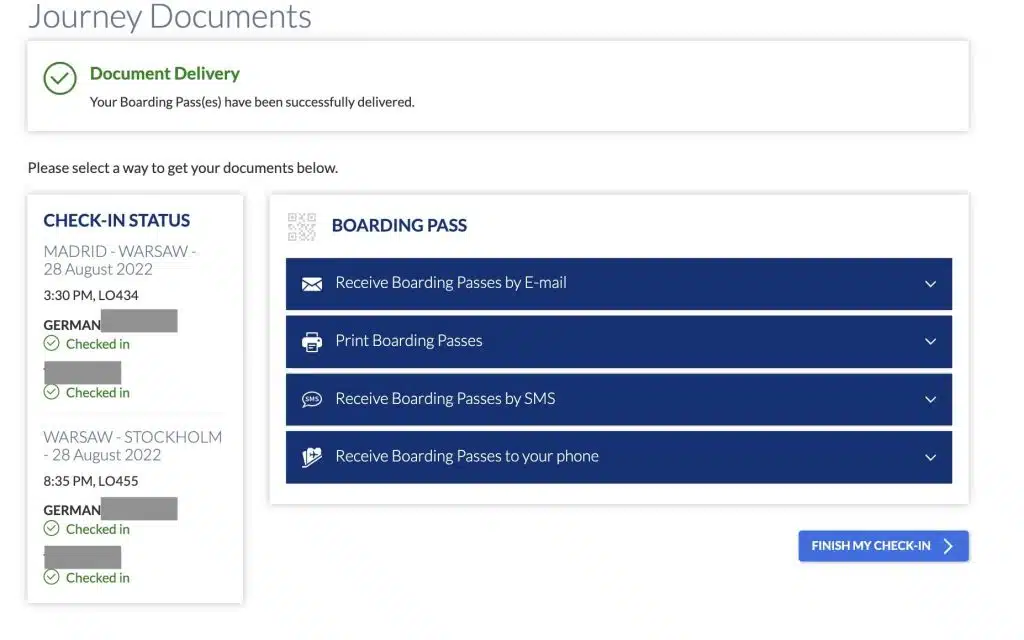The height and width of the screenshot is (640, 1024).
Task: Open Receive Boarding Passes to your phone option
Action: pyautogui.click(x=618, y=457)
